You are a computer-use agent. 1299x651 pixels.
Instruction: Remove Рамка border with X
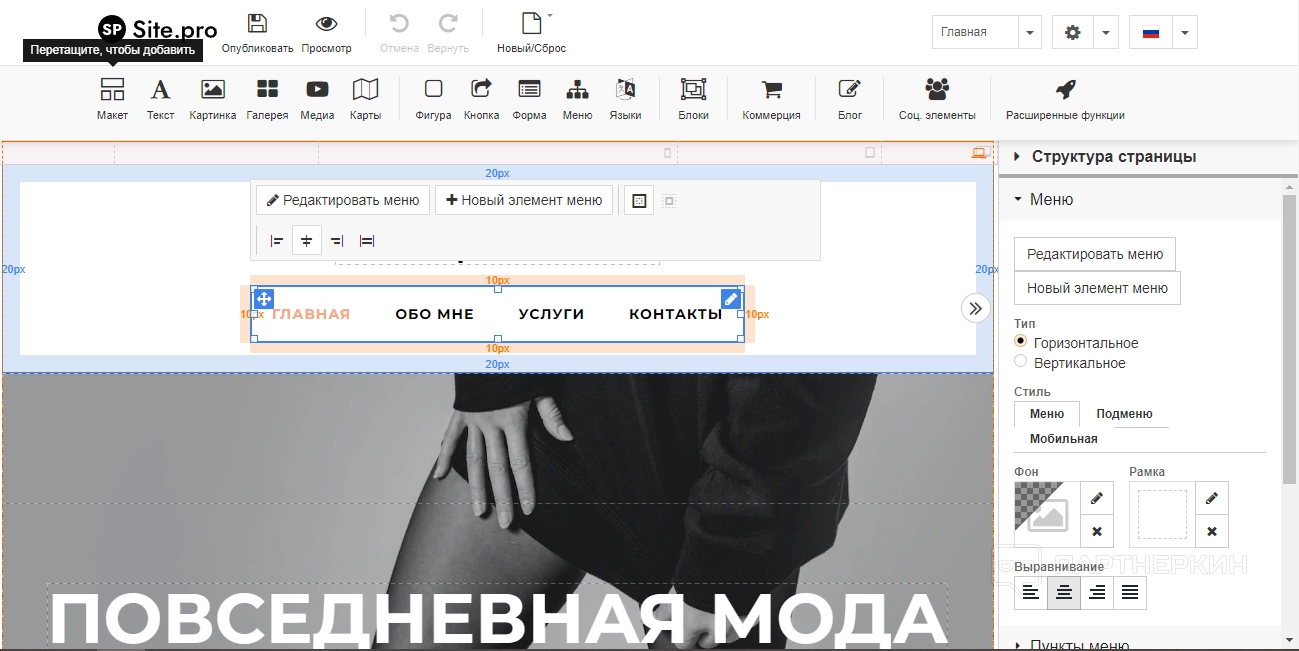tap(1212, 531)
